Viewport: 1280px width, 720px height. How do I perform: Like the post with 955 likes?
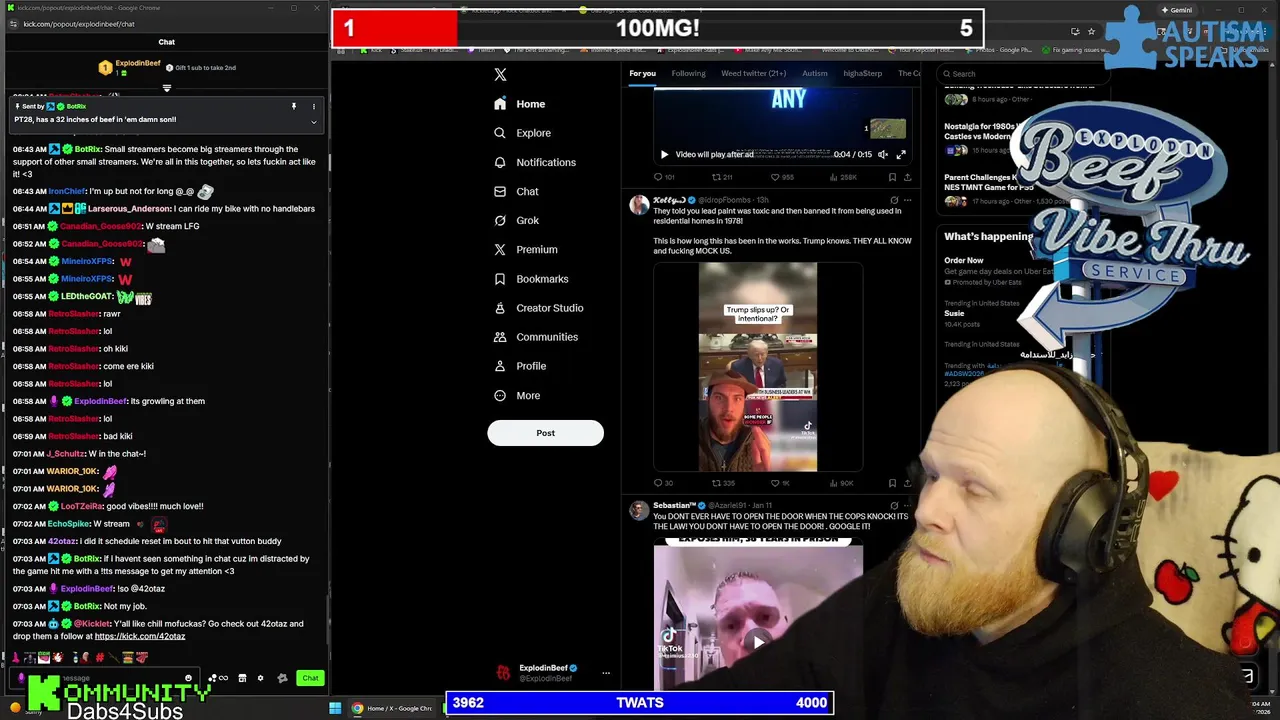(782, 177)
